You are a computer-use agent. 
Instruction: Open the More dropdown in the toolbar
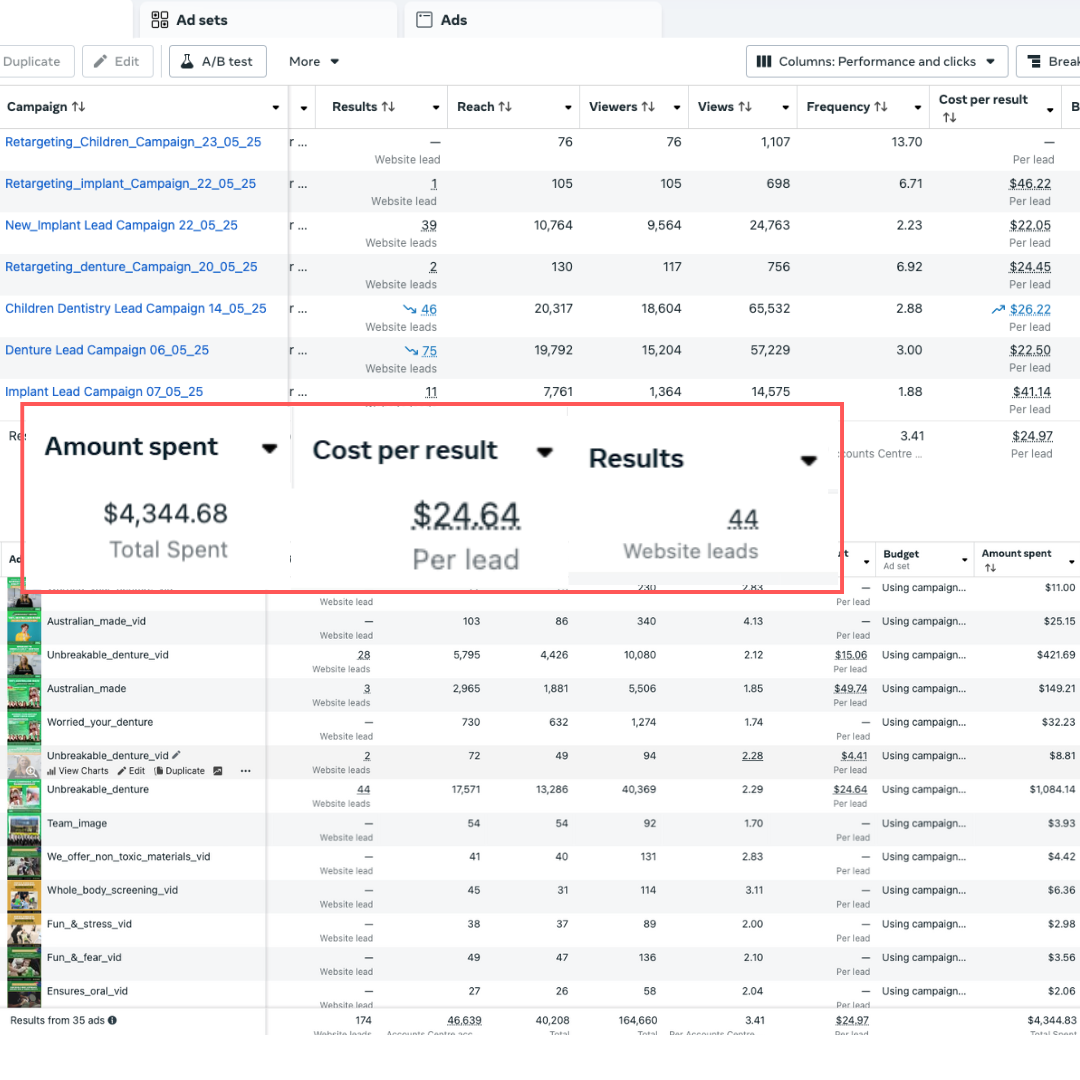[314, 61]
